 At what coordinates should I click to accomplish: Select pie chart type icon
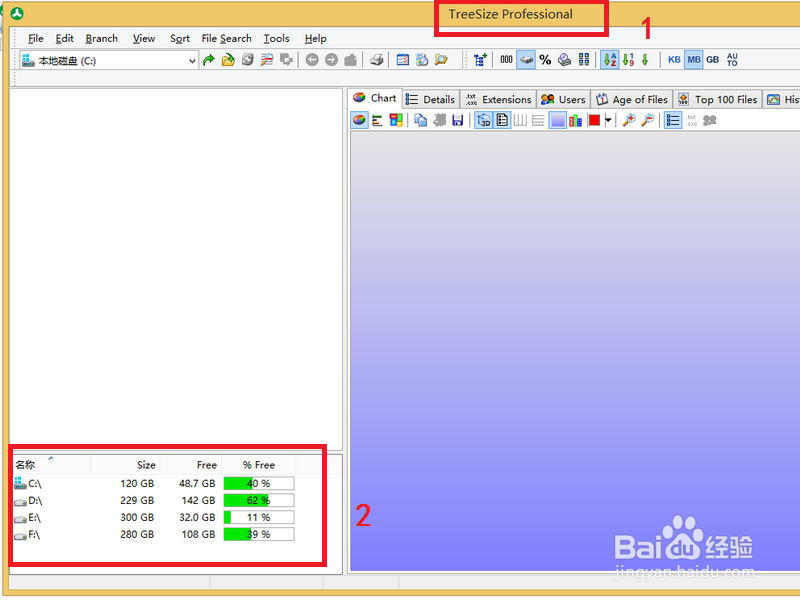click(359, 120)
